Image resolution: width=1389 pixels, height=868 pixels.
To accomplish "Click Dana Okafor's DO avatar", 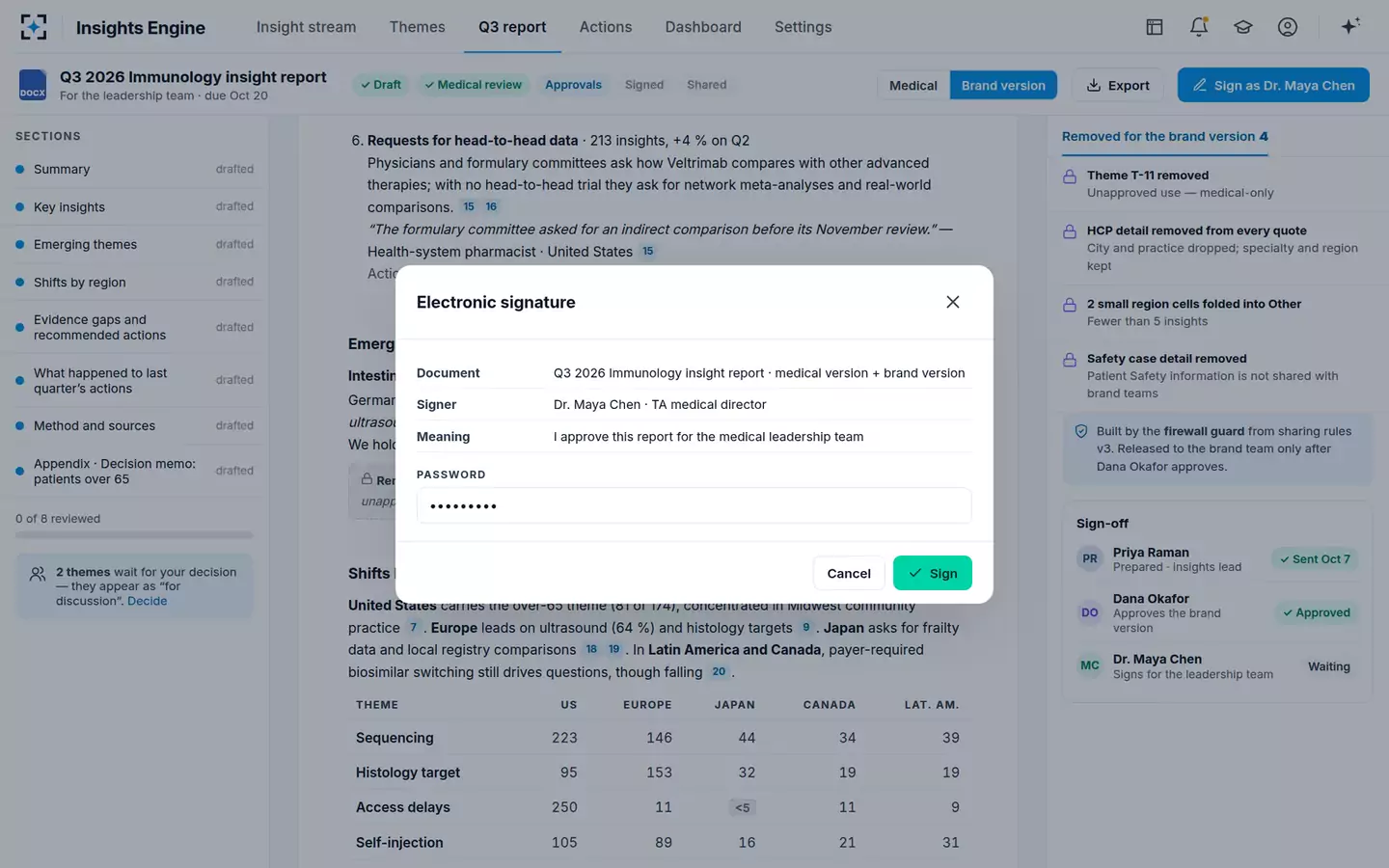I will [1090, 612].
